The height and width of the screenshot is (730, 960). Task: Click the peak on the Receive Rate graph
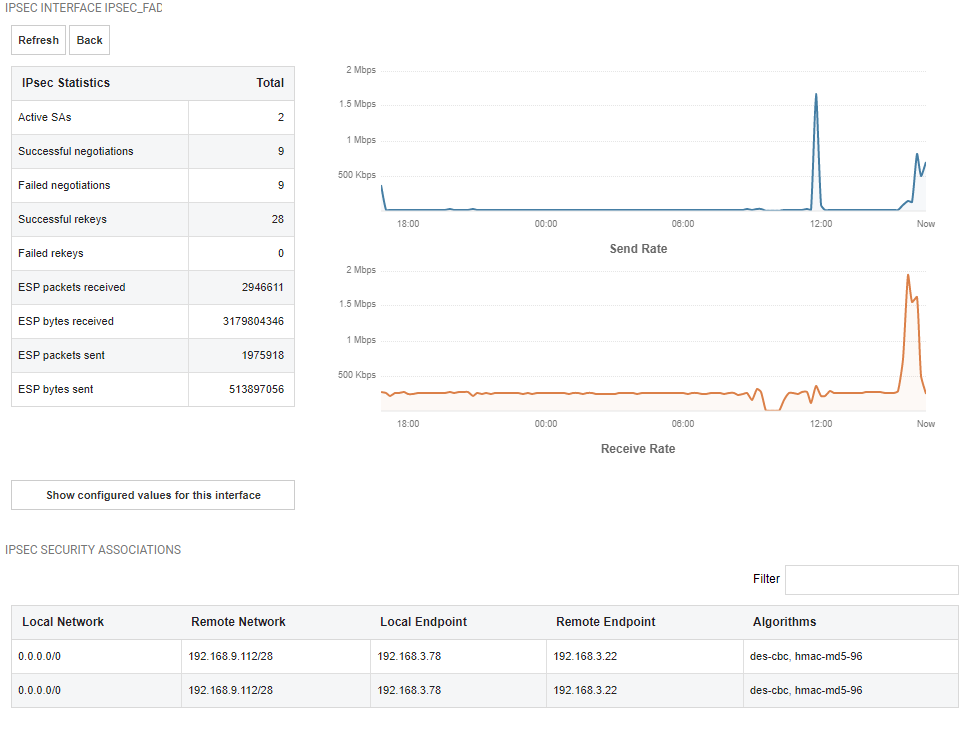click(908, 275)
